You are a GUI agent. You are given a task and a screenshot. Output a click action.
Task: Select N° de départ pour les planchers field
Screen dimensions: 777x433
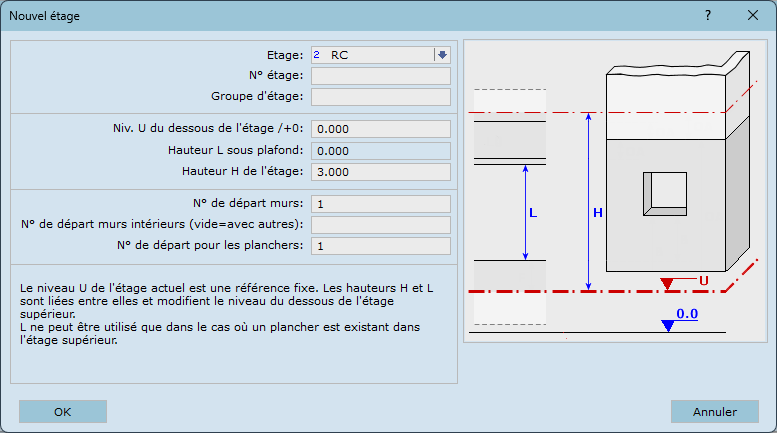[381, 246]
